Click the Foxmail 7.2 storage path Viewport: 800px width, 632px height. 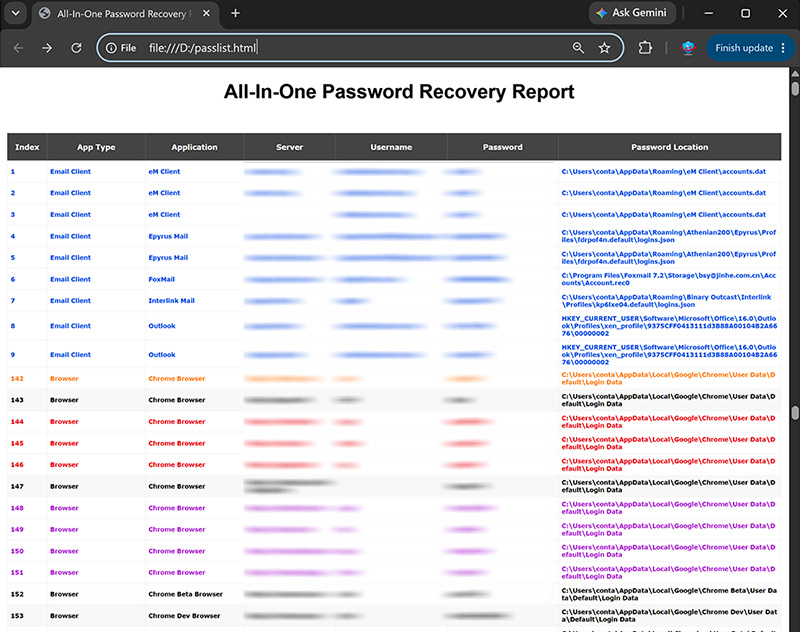(x=668, y=279)
